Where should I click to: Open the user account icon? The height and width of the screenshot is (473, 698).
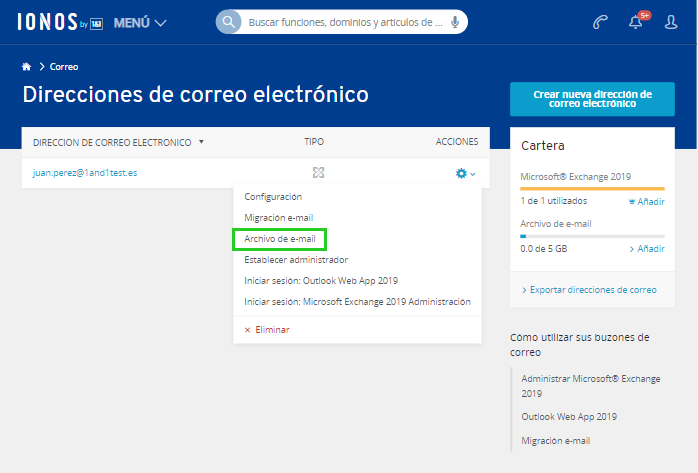pyautogui.click(x=671, y=22)
